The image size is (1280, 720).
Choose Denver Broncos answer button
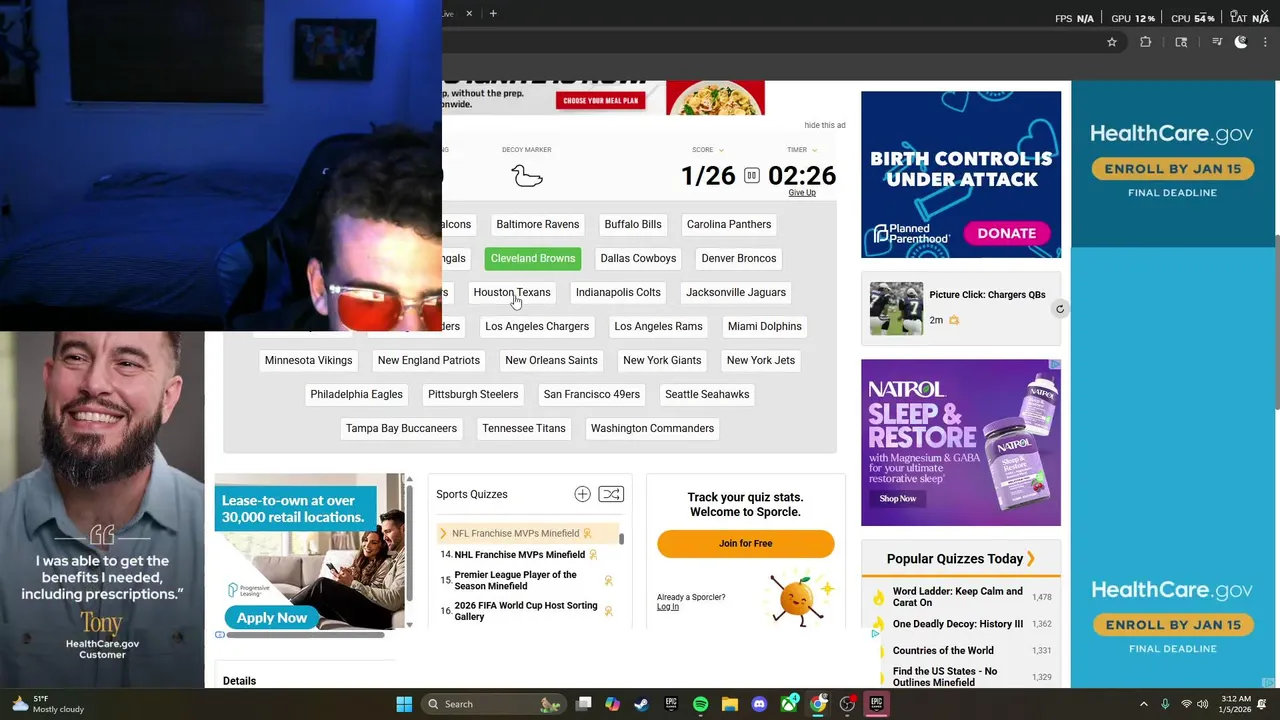pyautogui.click(x=739, y=258)
